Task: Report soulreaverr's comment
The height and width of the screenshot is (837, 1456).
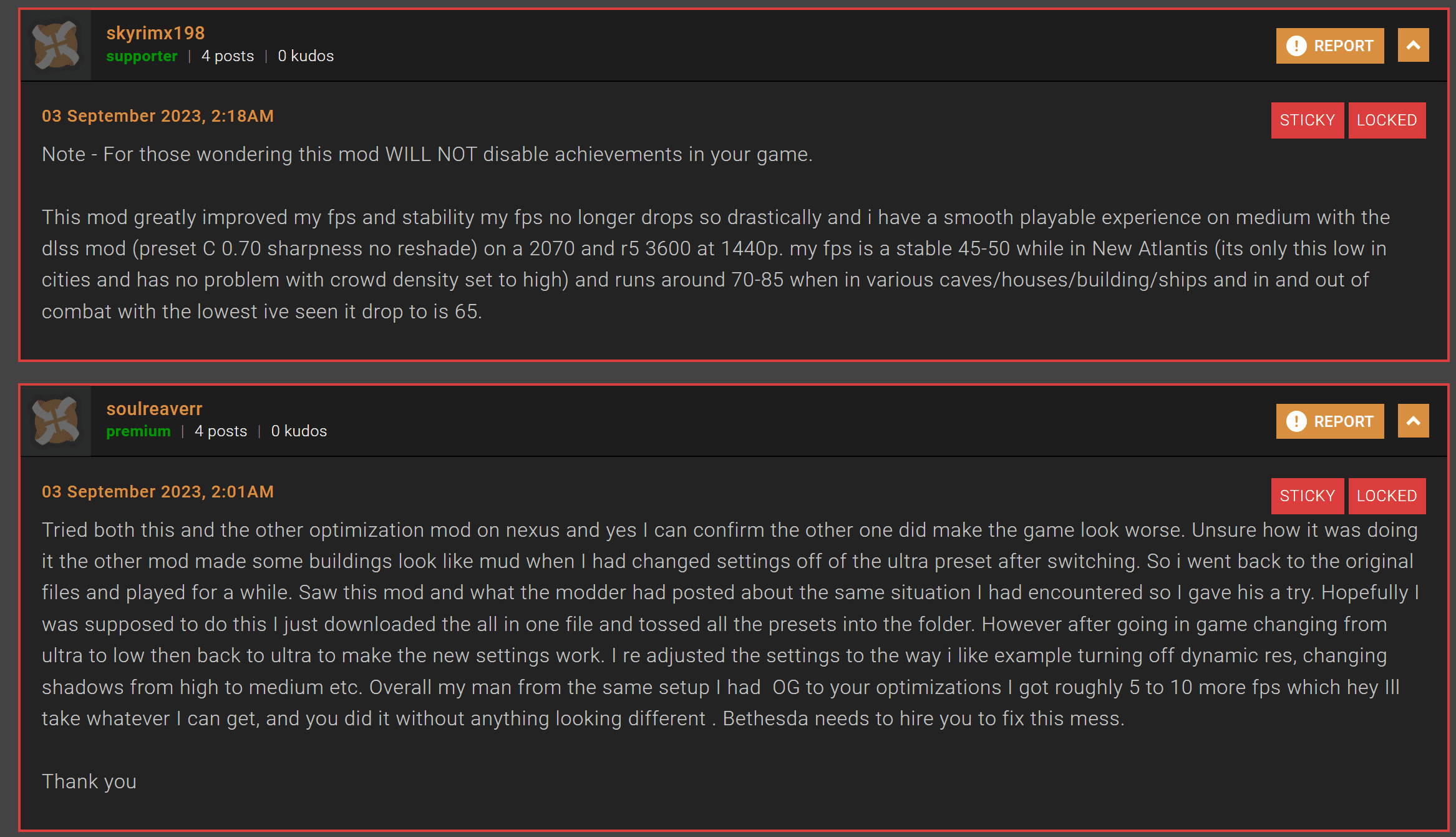Action: click(1329, 421)
